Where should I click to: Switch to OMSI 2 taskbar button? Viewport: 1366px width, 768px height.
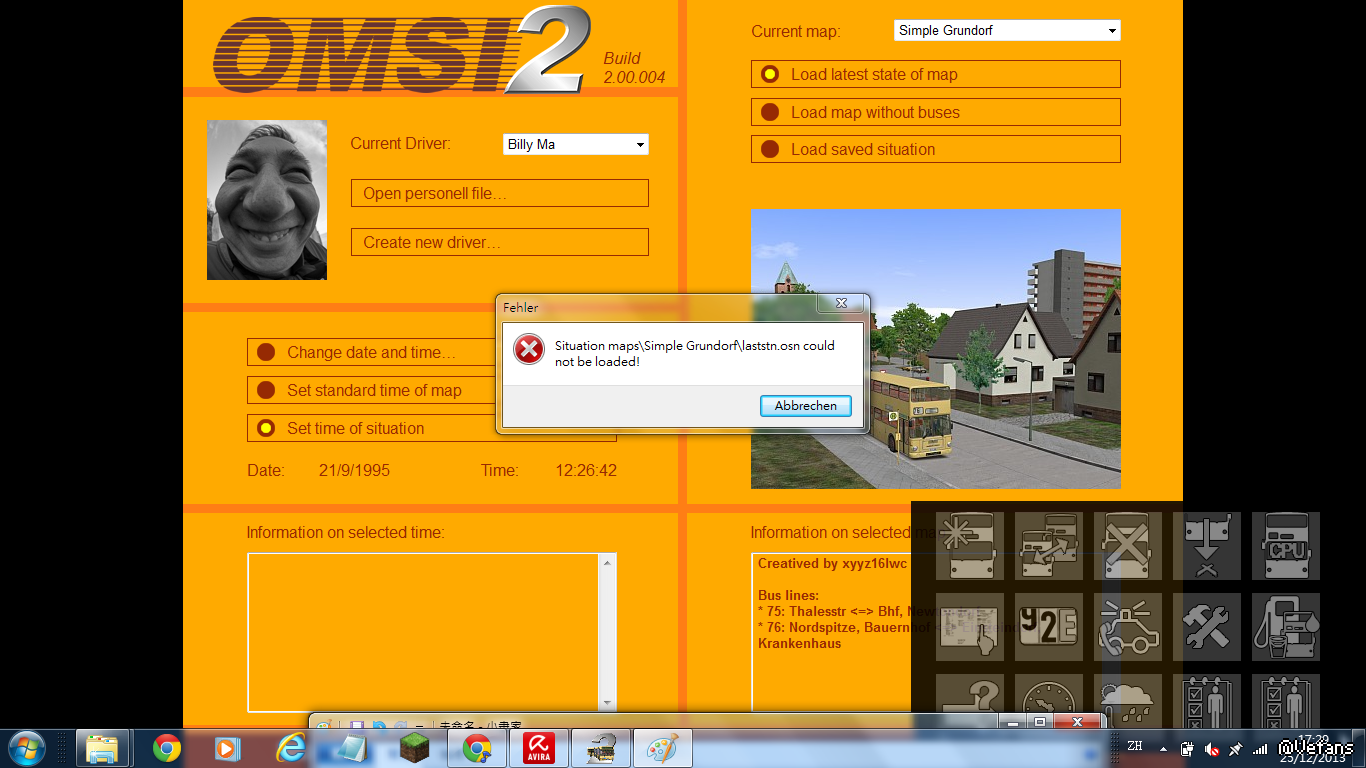coord(602,748)
